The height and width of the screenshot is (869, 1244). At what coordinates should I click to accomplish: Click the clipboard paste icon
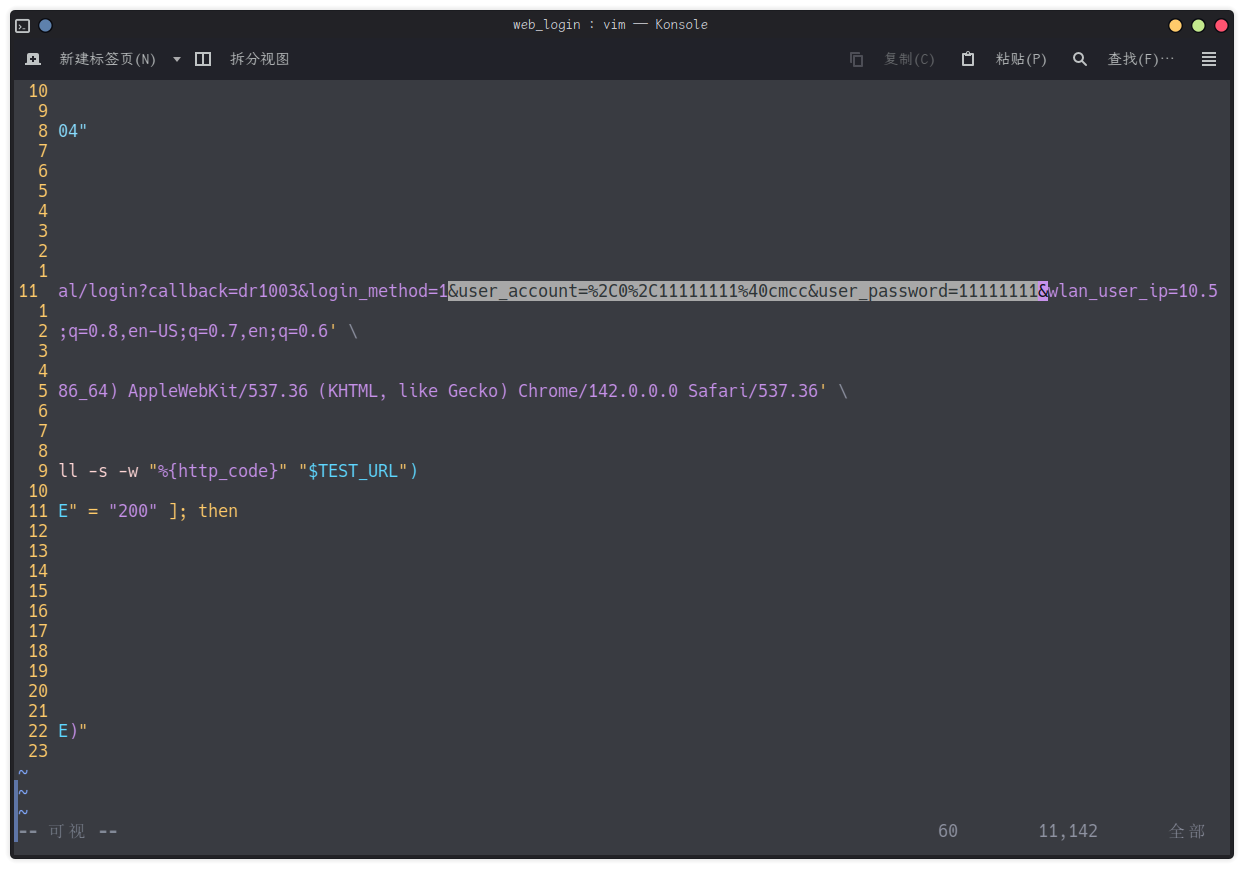click(x=967, y=59)
